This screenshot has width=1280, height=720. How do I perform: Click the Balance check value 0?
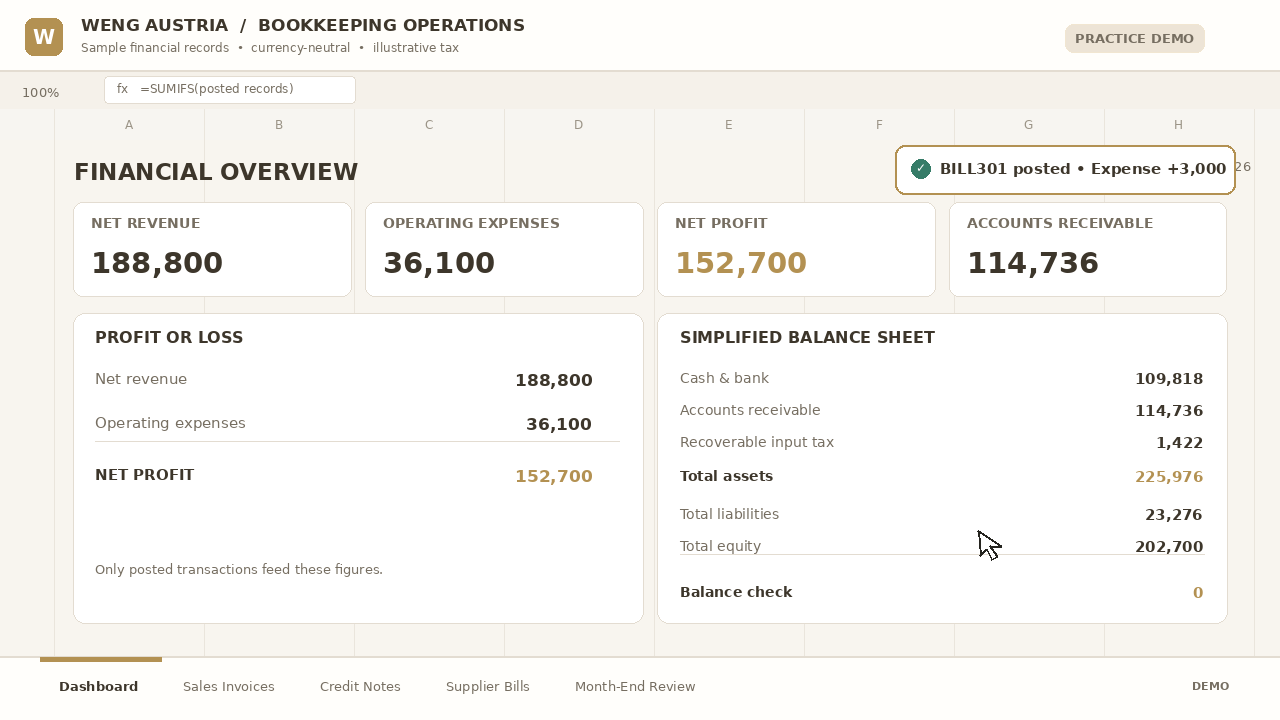(x=1198, y=593)
